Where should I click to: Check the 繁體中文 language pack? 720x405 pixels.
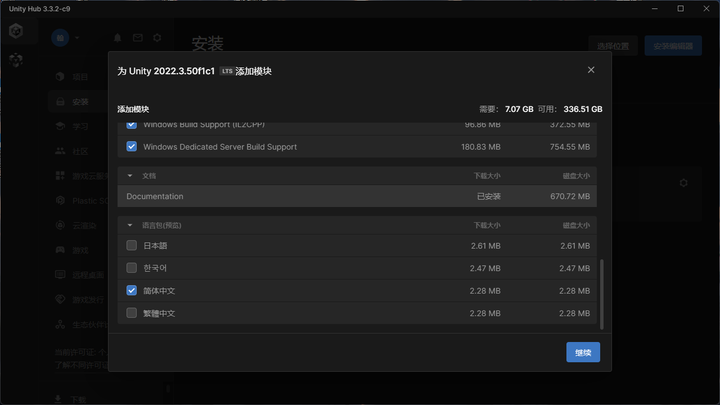(x=131, y=313)
